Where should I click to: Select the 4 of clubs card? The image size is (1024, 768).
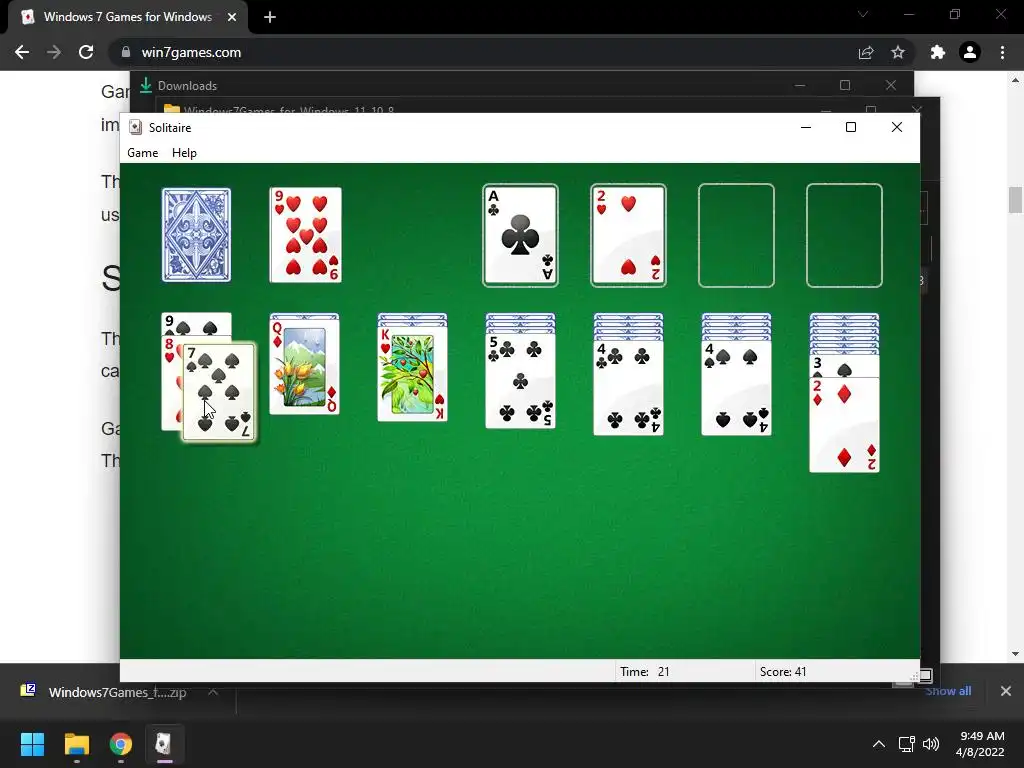point(628,388)
